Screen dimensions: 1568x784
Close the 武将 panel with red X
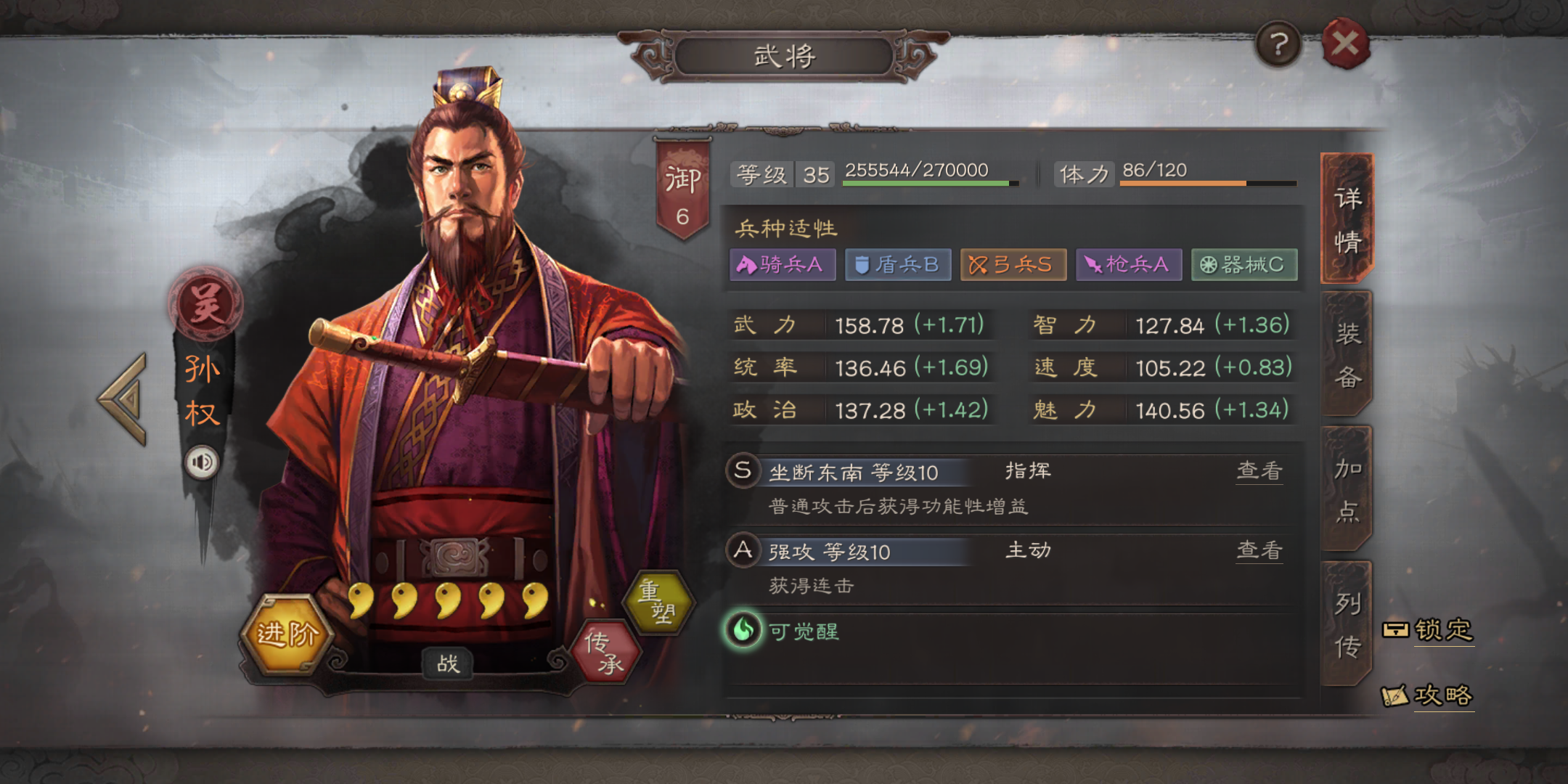coord(1345,44)
